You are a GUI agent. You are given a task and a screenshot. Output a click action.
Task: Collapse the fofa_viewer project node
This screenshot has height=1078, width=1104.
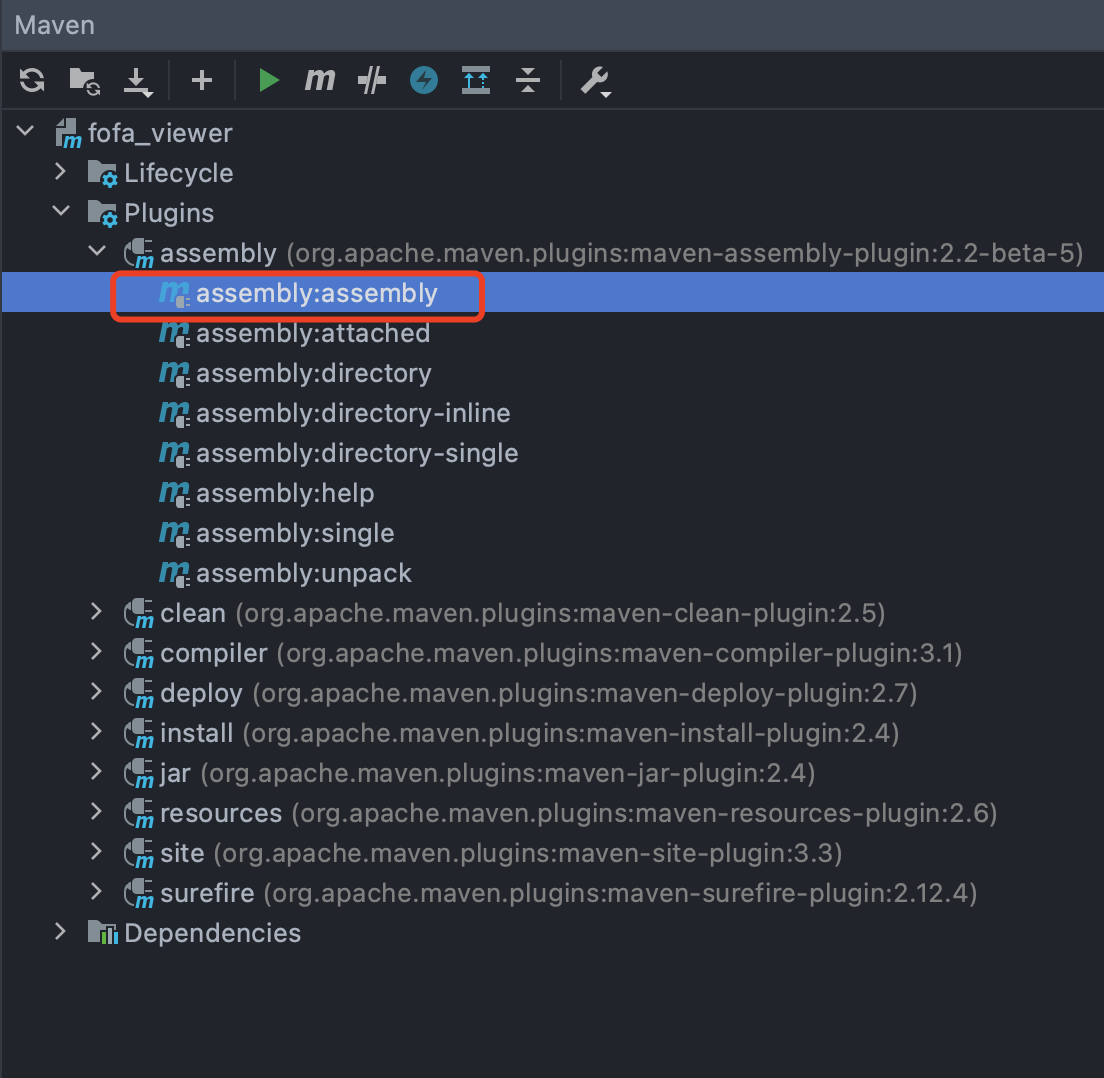pos(25,131)
